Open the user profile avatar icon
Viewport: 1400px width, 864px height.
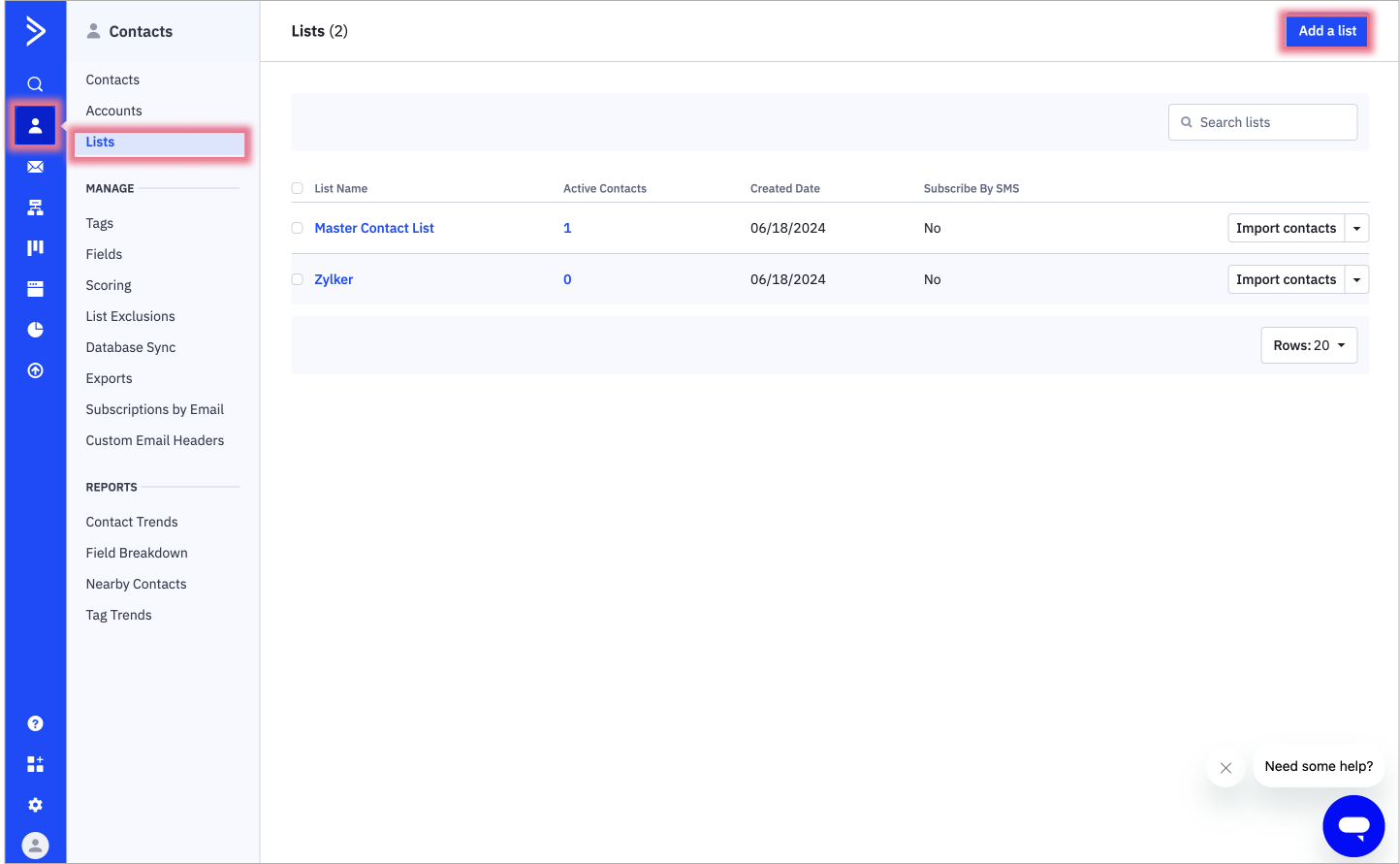coord(35,846)
